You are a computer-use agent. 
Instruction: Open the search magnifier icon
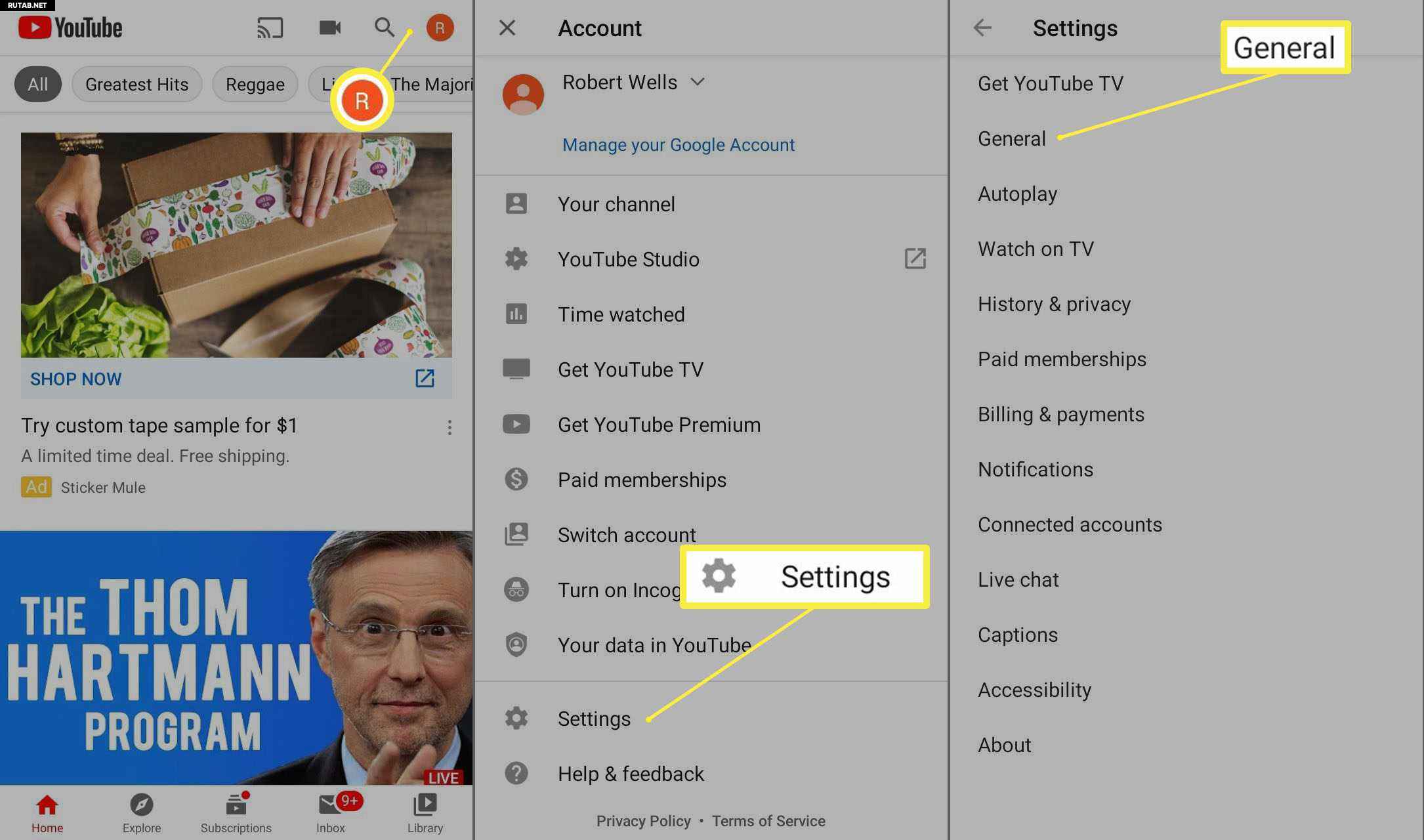(384, 28)
